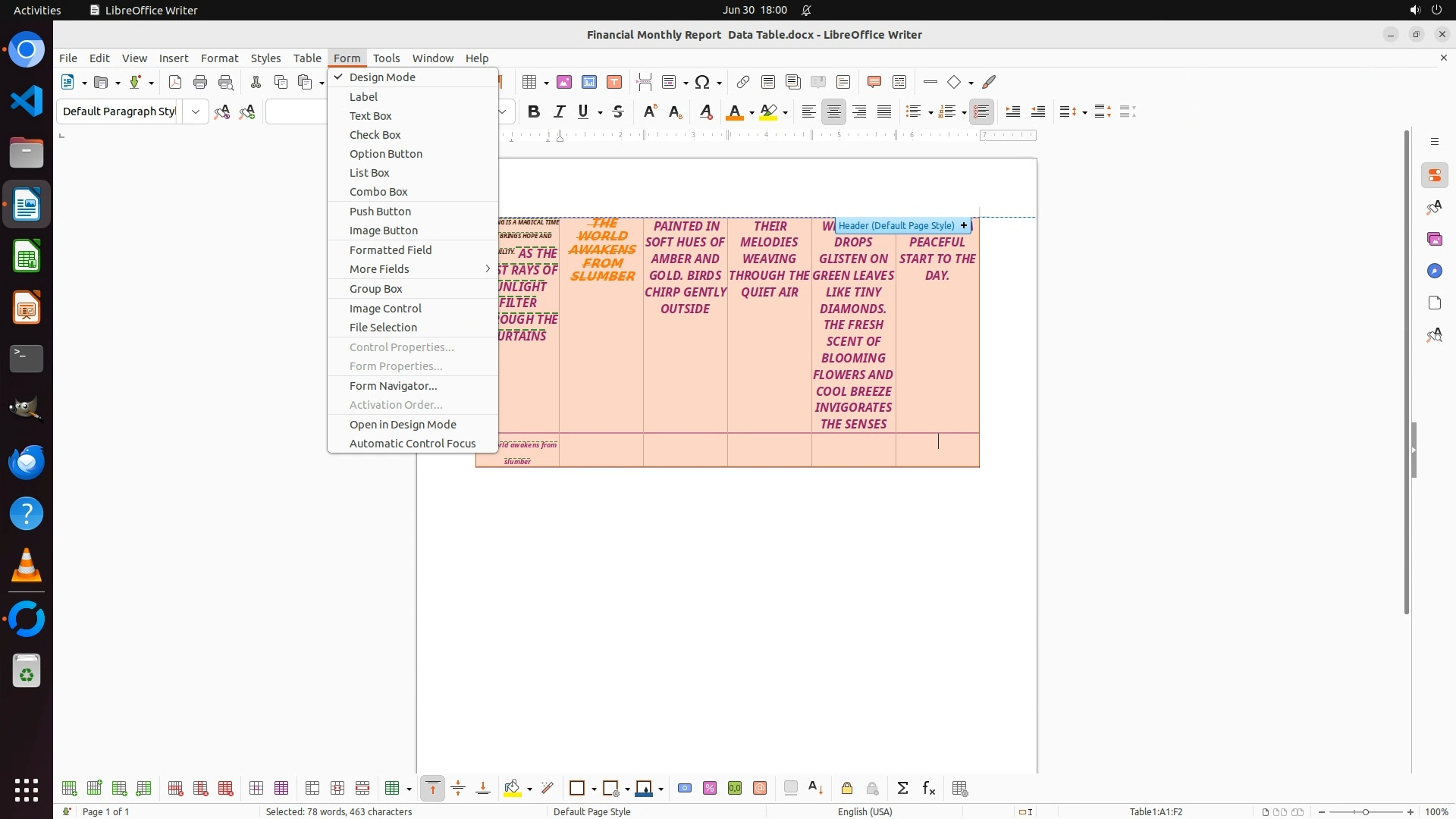Viewport: 1456px width, 819px height.
Task: Open the Navigator compass icon in sidebar
Action: pyautogui.click(x=1434, y=271)
